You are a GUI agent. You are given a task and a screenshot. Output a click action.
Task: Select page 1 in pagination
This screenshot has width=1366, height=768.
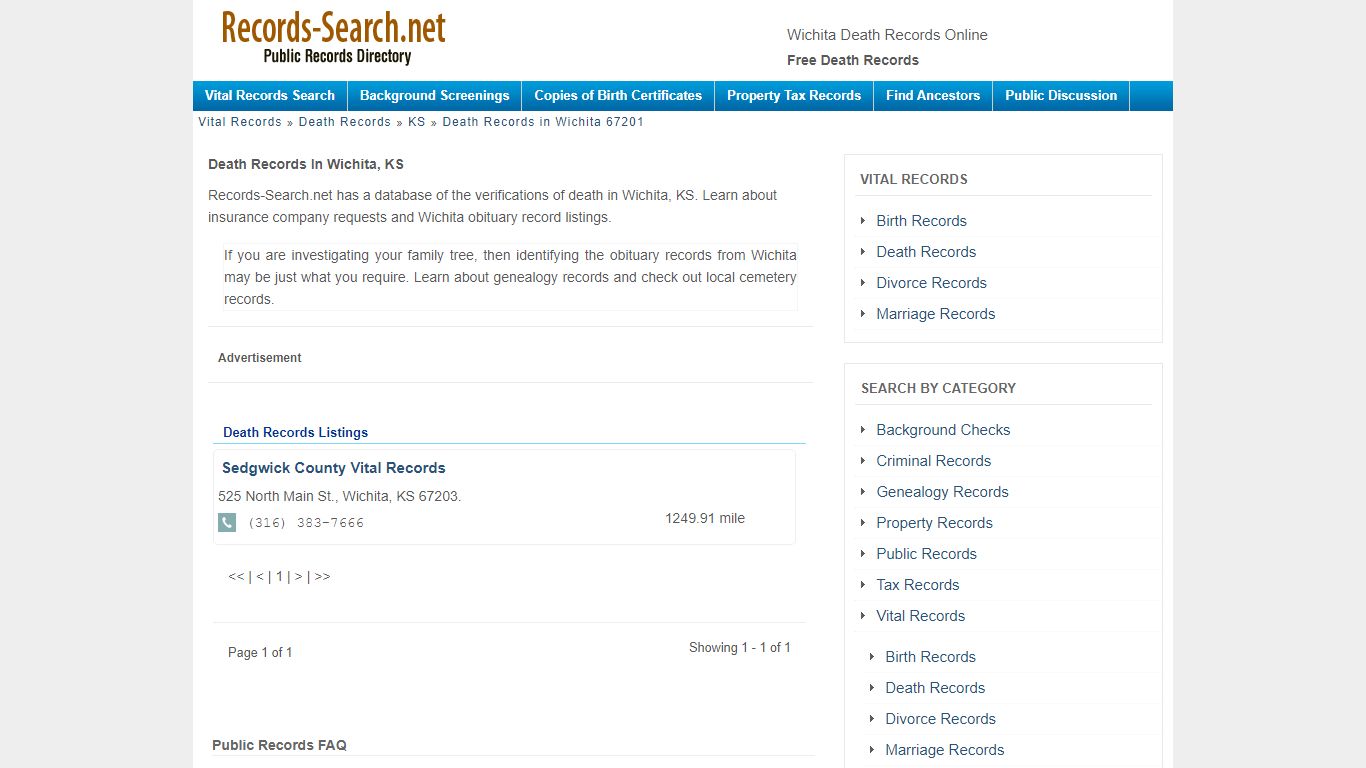pyautogui.click(x=279, y=577)
